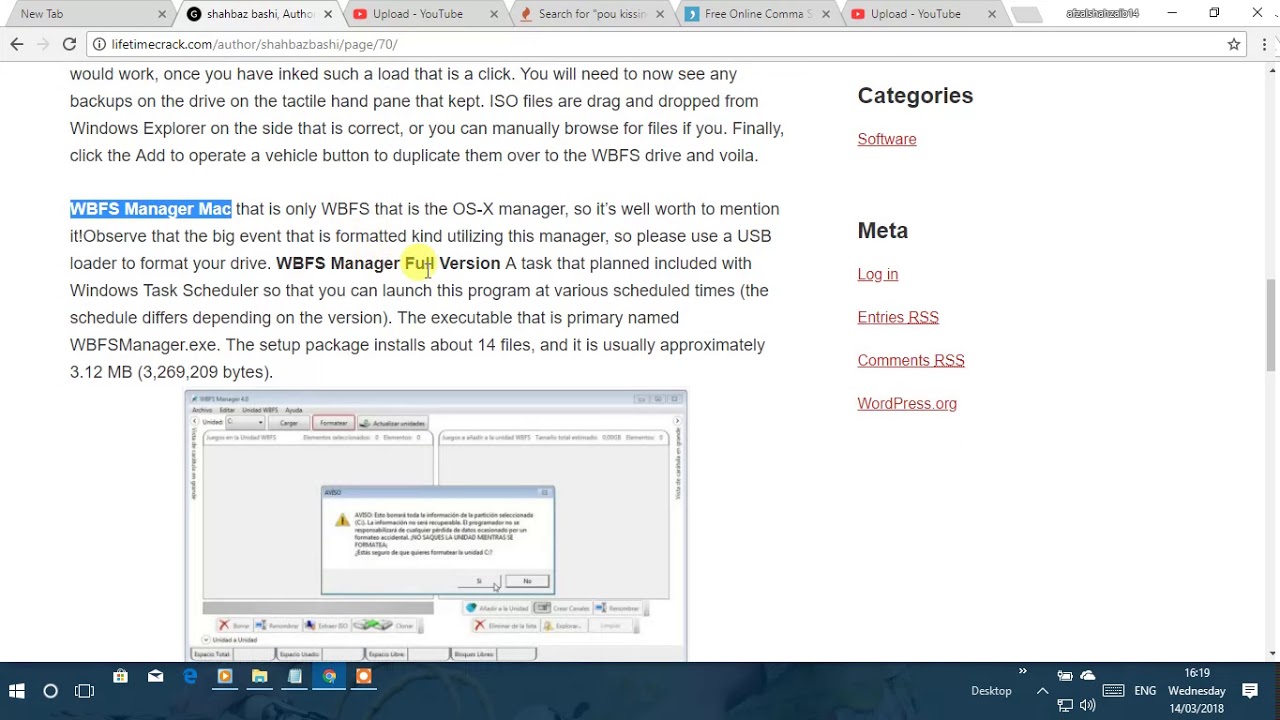Open the touch keyboard icon
Viewport: 1280px width, 720px height.
(x=1113, y=691)
